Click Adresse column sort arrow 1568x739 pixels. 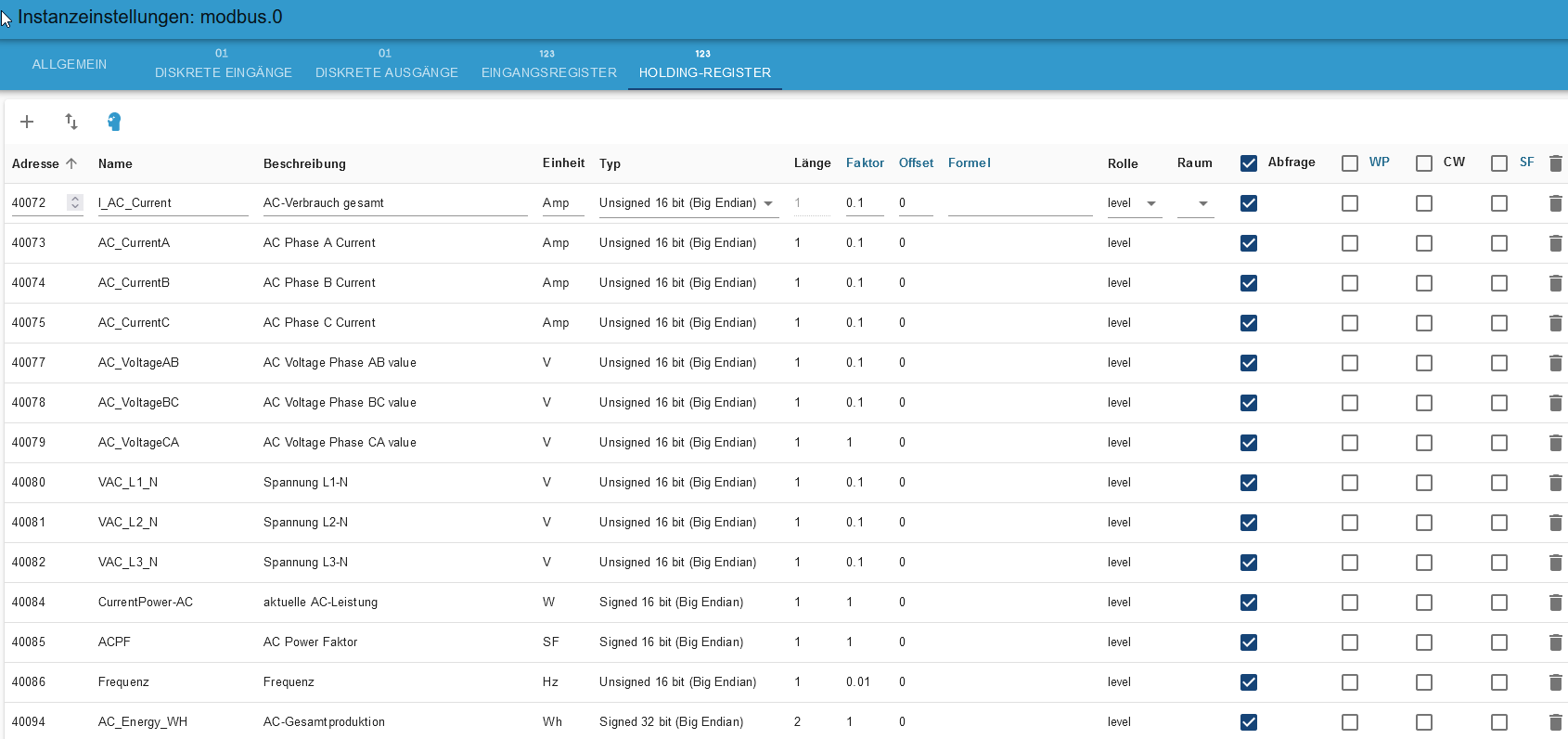(x=71, y=163)
